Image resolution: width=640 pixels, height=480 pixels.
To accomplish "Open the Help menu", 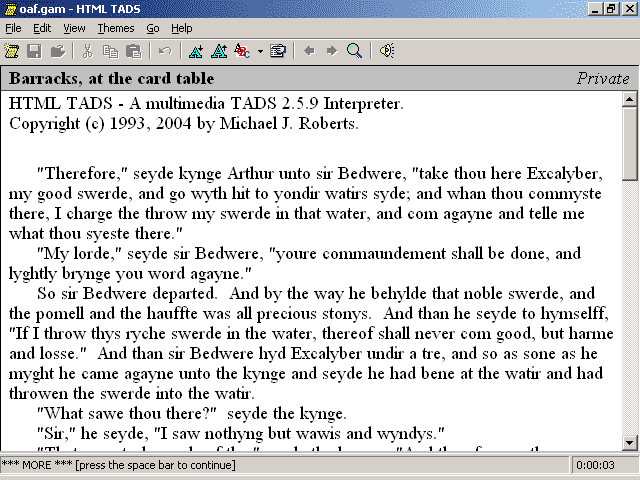I will [x=182, y=28].
